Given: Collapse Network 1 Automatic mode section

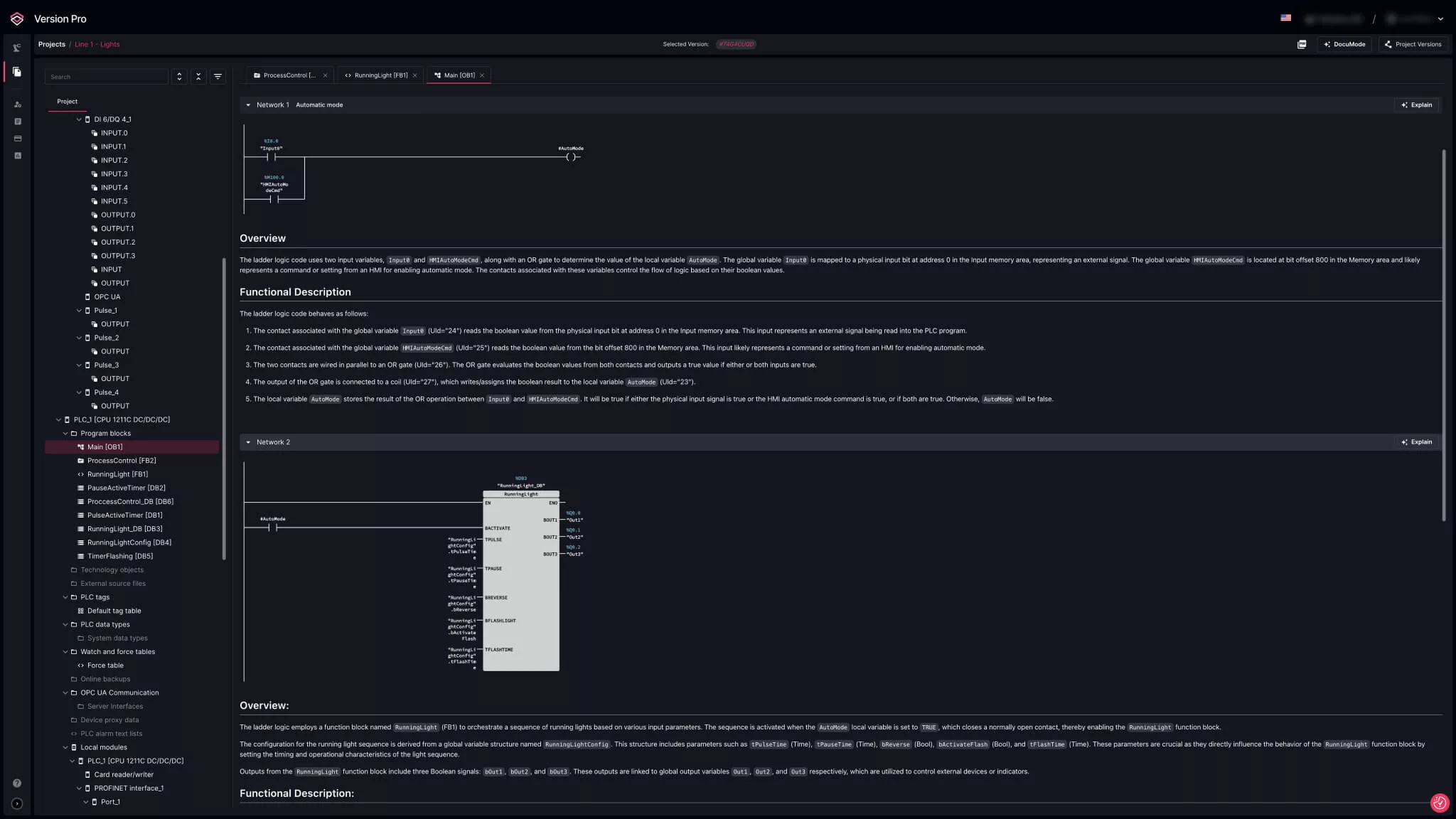Looking at the screenshot, I should [248, 105].
